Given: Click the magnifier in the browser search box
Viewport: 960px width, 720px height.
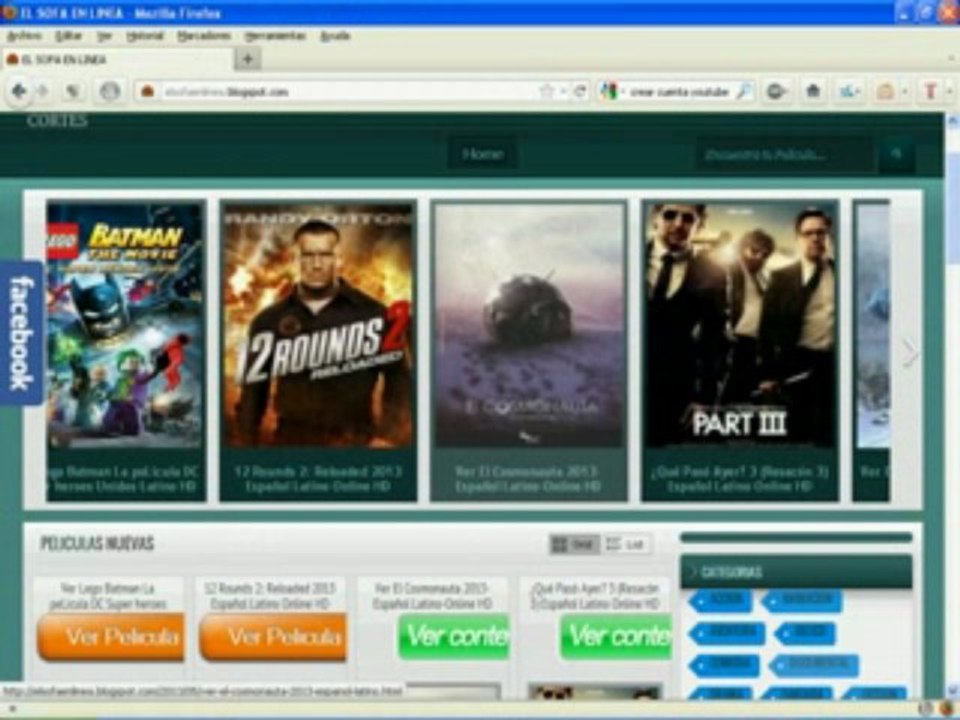Looking at the screenshot, I should pyautogui.click(x=743, y=92).
